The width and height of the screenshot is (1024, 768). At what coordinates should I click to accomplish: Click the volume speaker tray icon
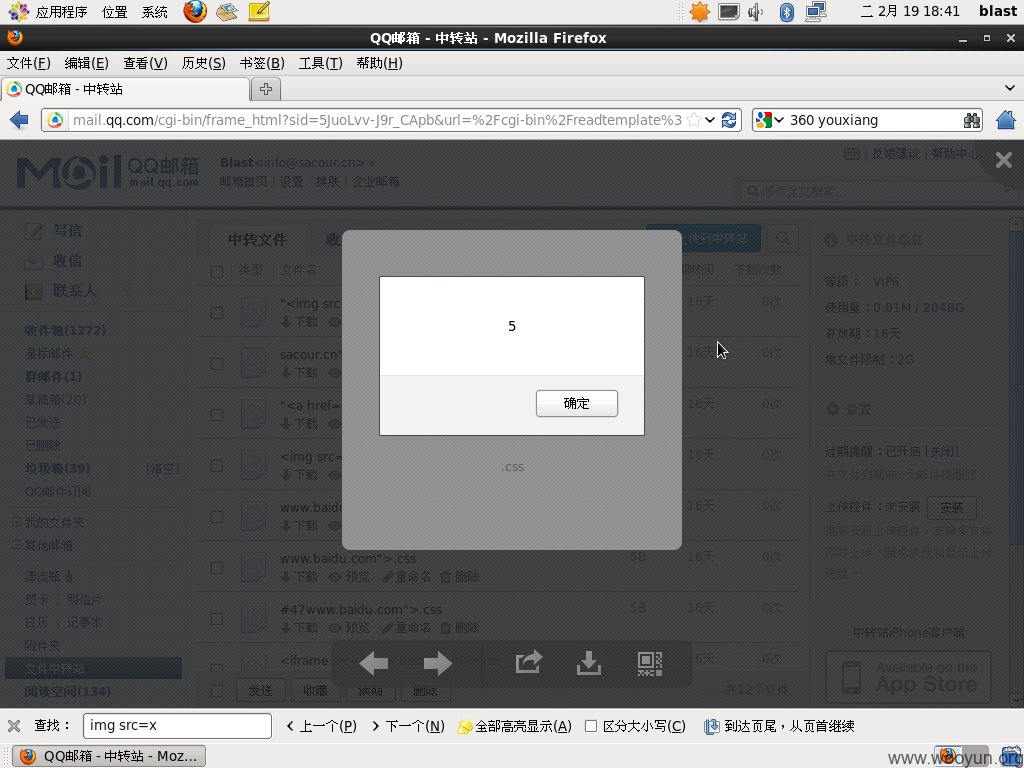(x=756, y=12)
